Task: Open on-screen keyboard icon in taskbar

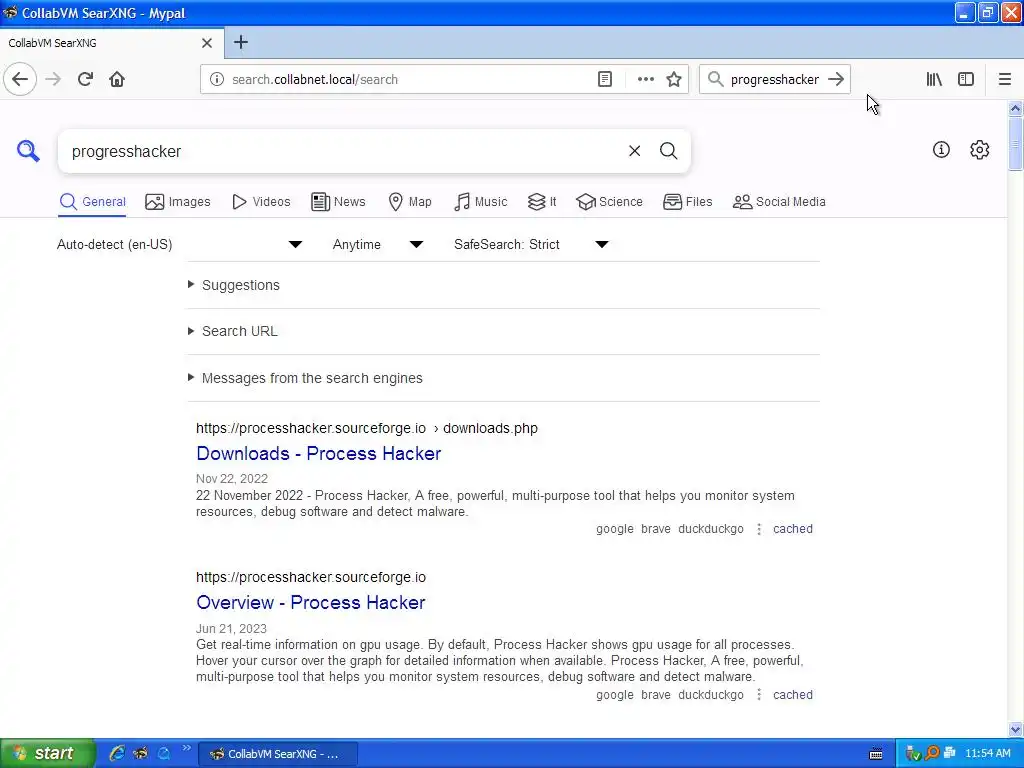Action: coord(876,754)
